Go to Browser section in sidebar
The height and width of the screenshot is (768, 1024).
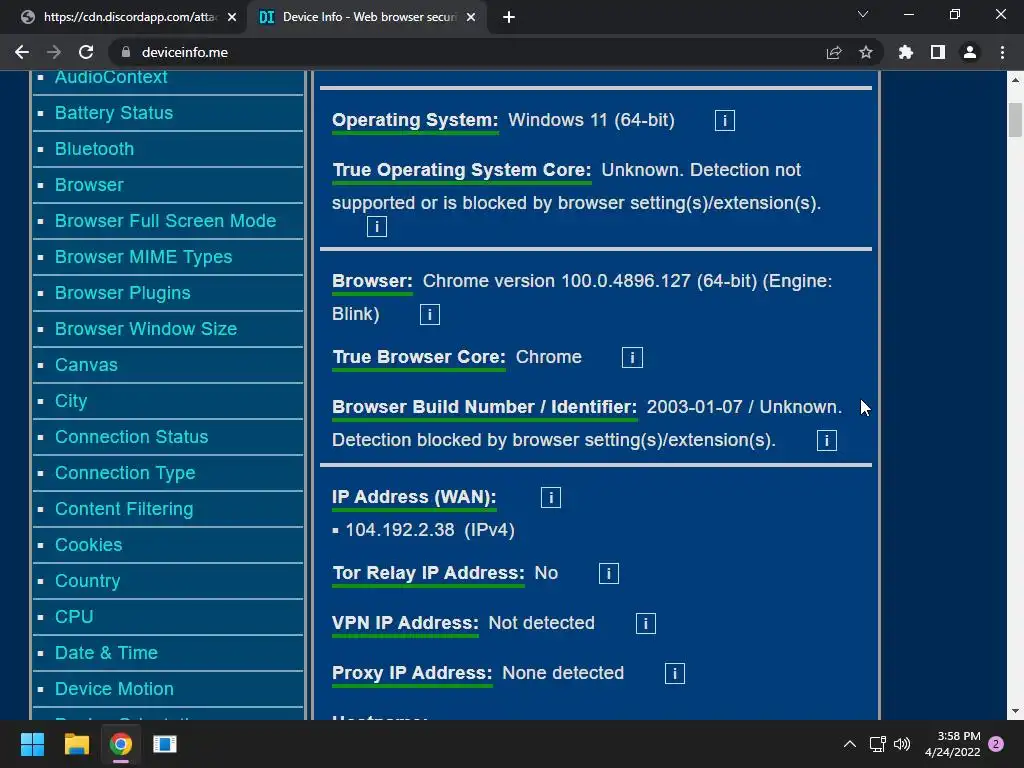pos(89,185)
